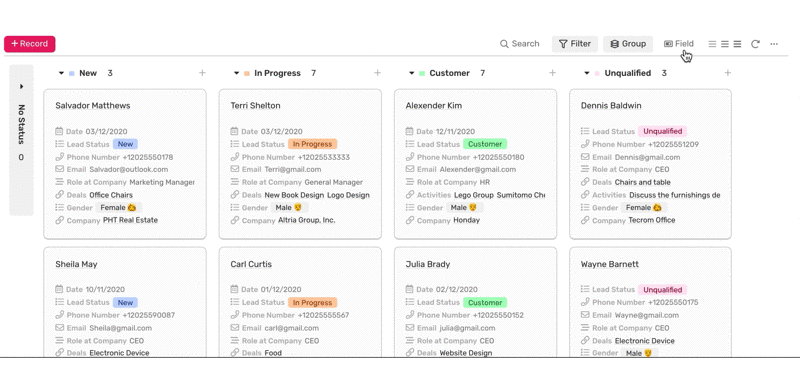Add a card to the Customer column
The image size is (800, 385).
coord(552,73)
